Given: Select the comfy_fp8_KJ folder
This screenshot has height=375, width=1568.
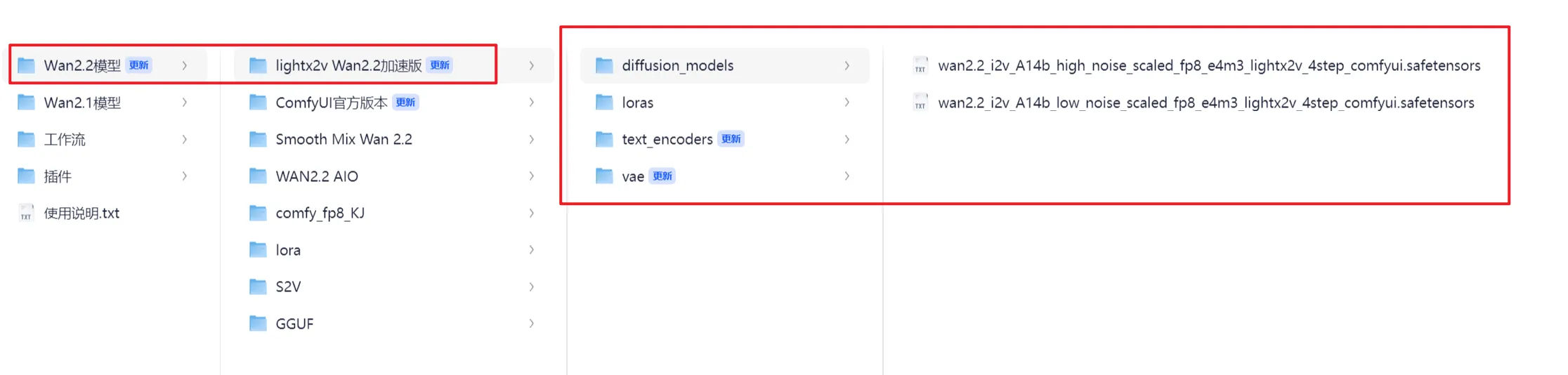Looking at the screenshot, I should click(320, 213).
